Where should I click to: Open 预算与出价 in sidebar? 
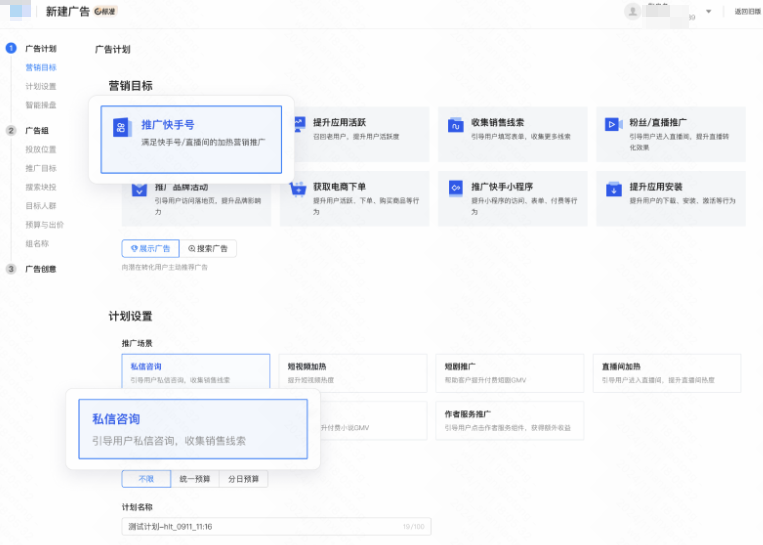44,225
